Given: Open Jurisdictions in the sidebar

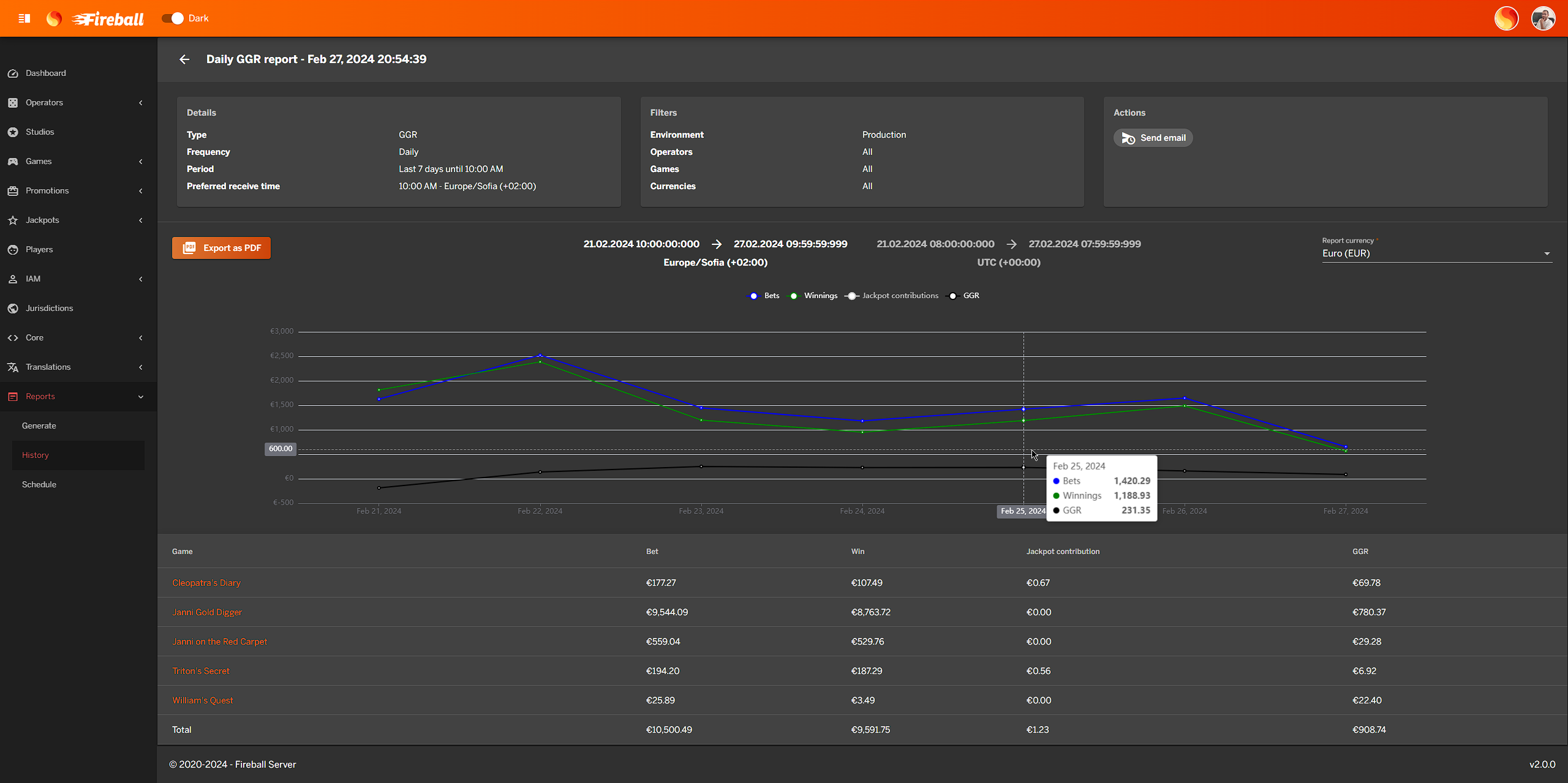Looking at the screenshot, I should (x=49, y=308).
